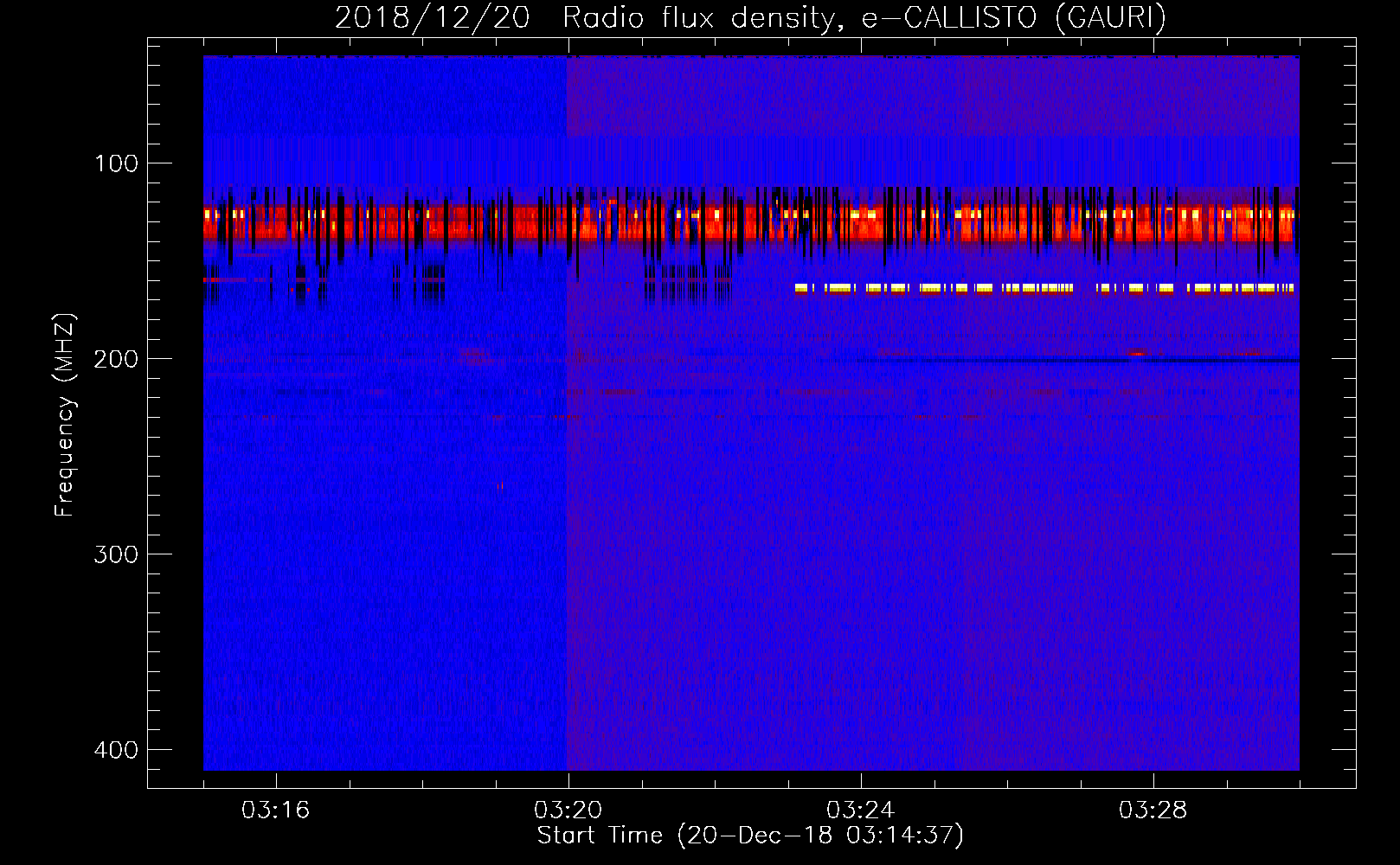
Task: Click the "200" frequency tick label
Action: point(116,359)
